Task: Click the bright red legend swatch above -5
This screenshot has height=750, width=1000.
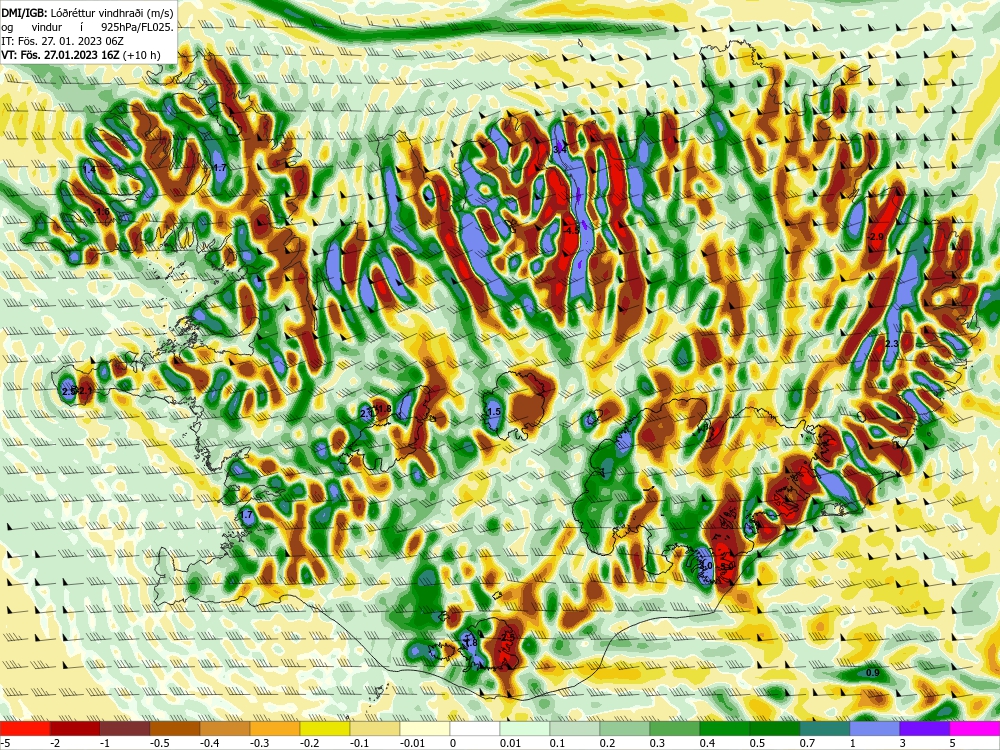Action: tap(25, 728)
